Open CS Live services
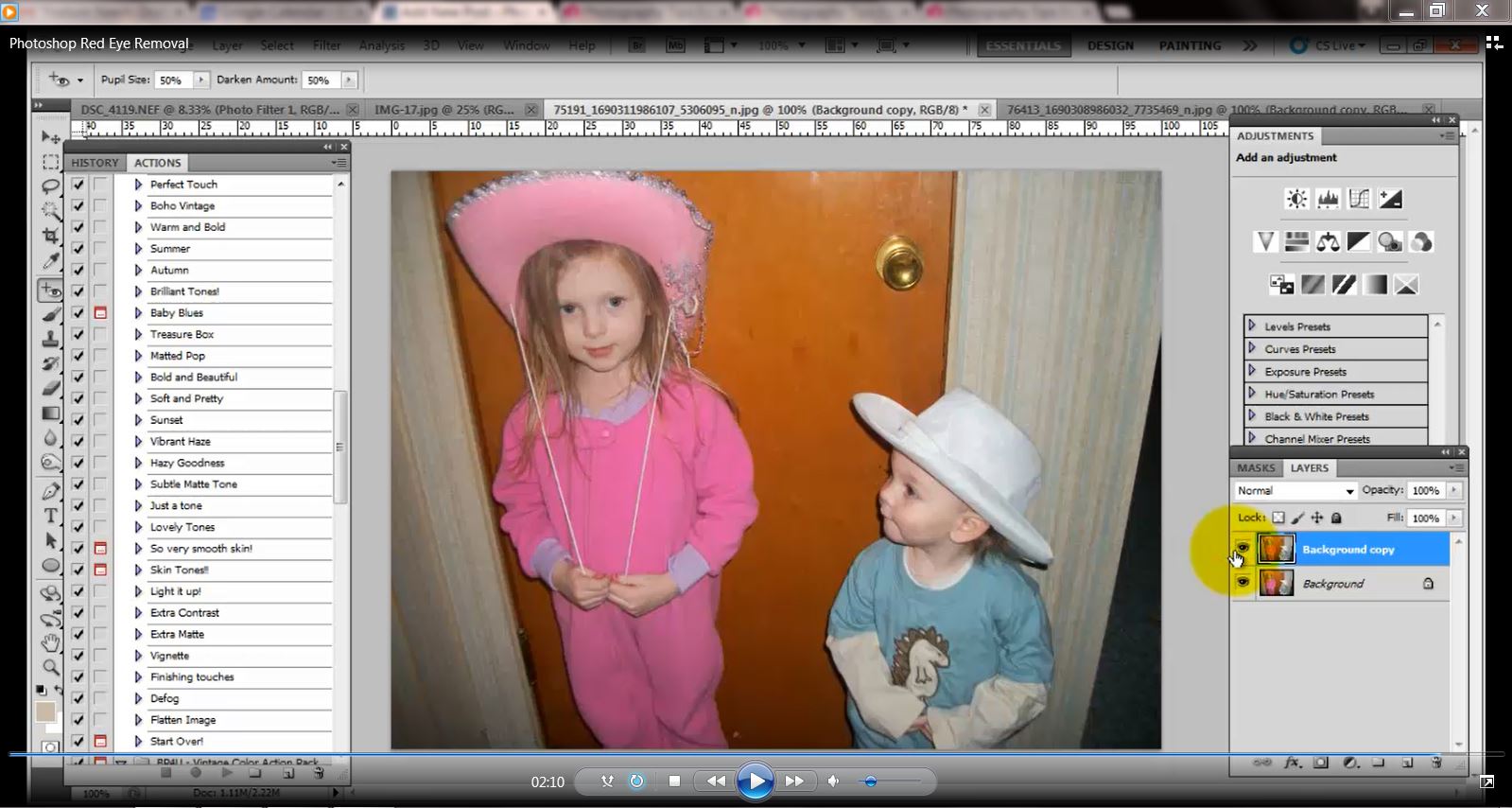1512x808 pixels. (x=1326, y=45)
